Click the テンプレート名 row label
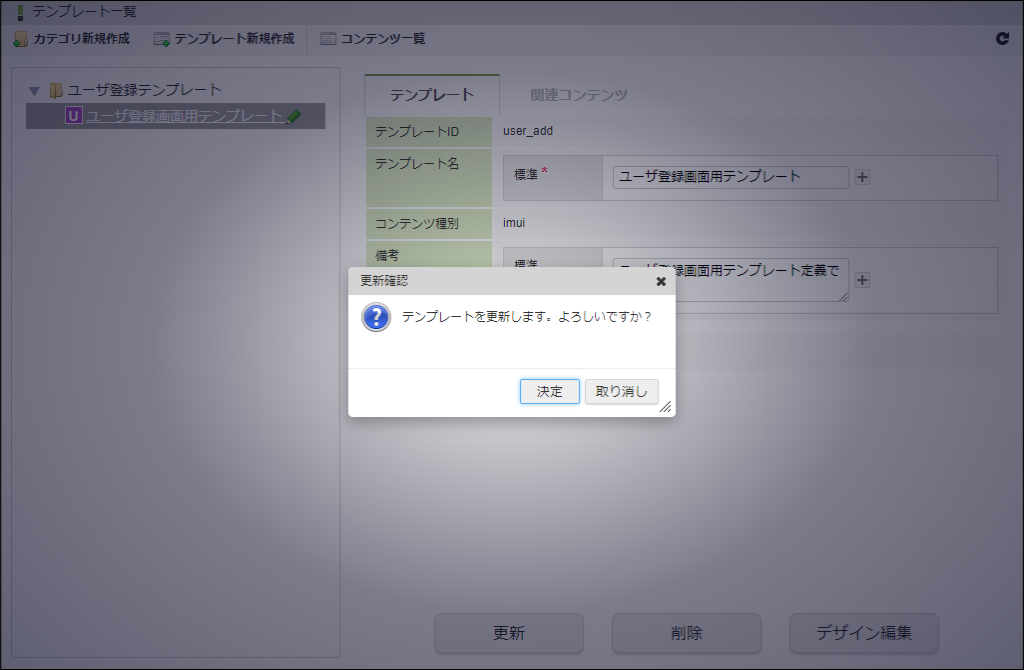1024x670 pixels. (x=417, y=164)
